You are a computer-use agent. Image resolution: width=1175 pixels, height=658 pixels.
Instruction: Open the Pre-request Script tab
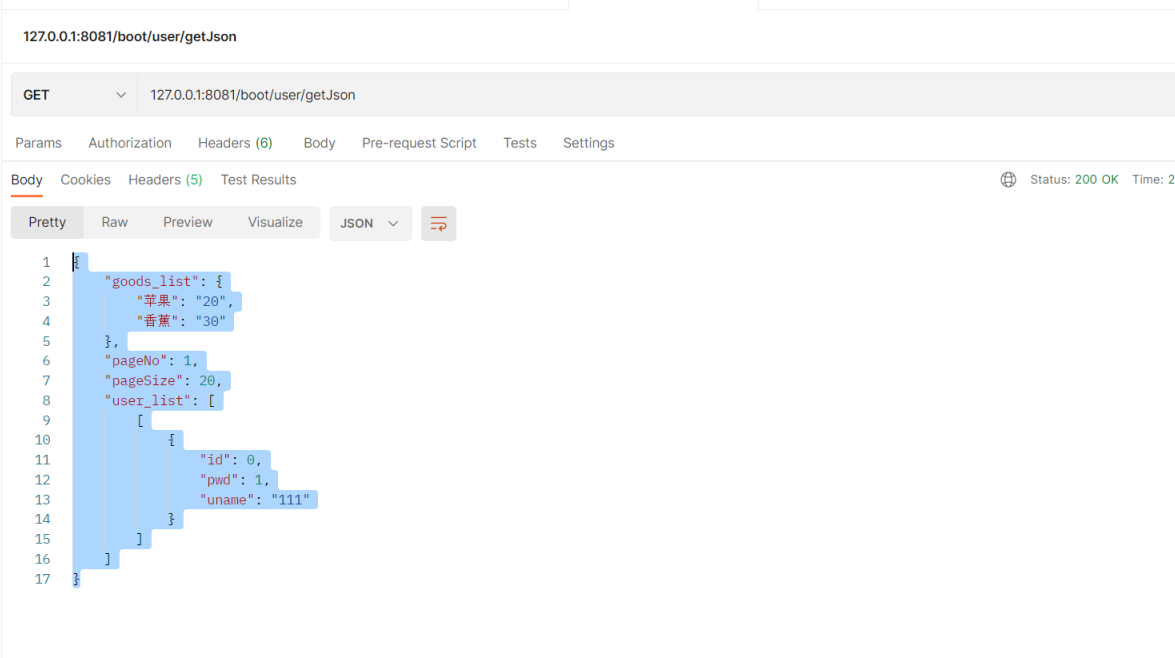419,143
